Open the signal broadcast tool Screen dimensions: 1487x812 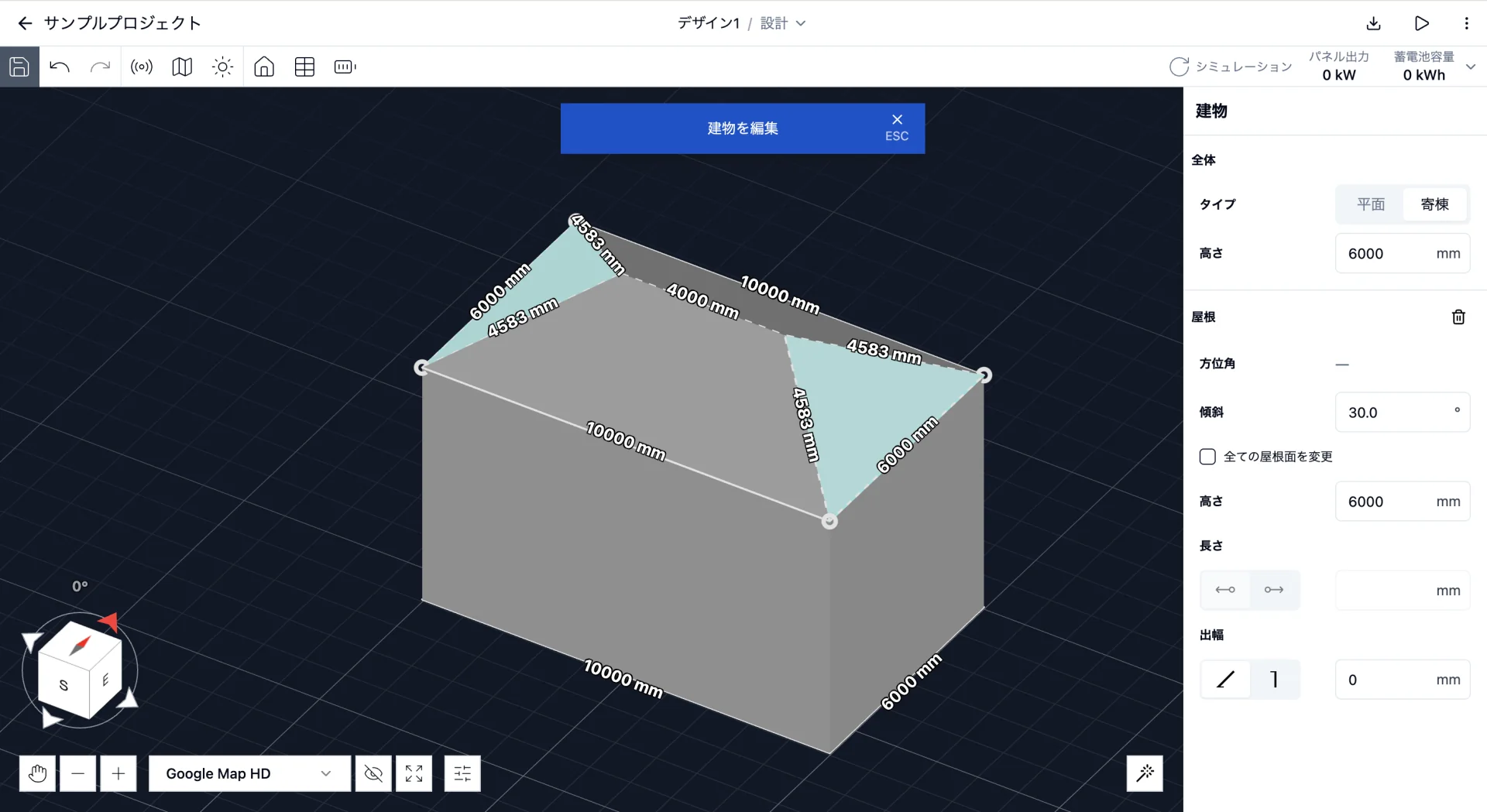pos(142,67)
